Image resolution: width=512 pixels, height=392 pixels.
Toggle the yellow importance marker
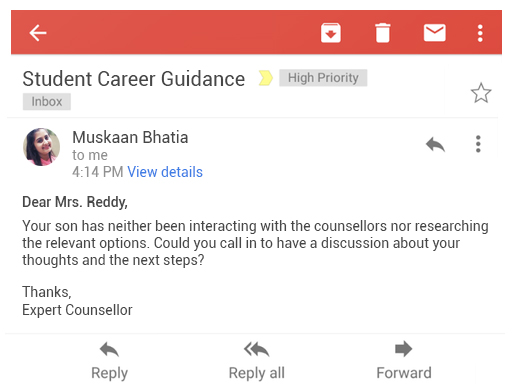point(265,78)
